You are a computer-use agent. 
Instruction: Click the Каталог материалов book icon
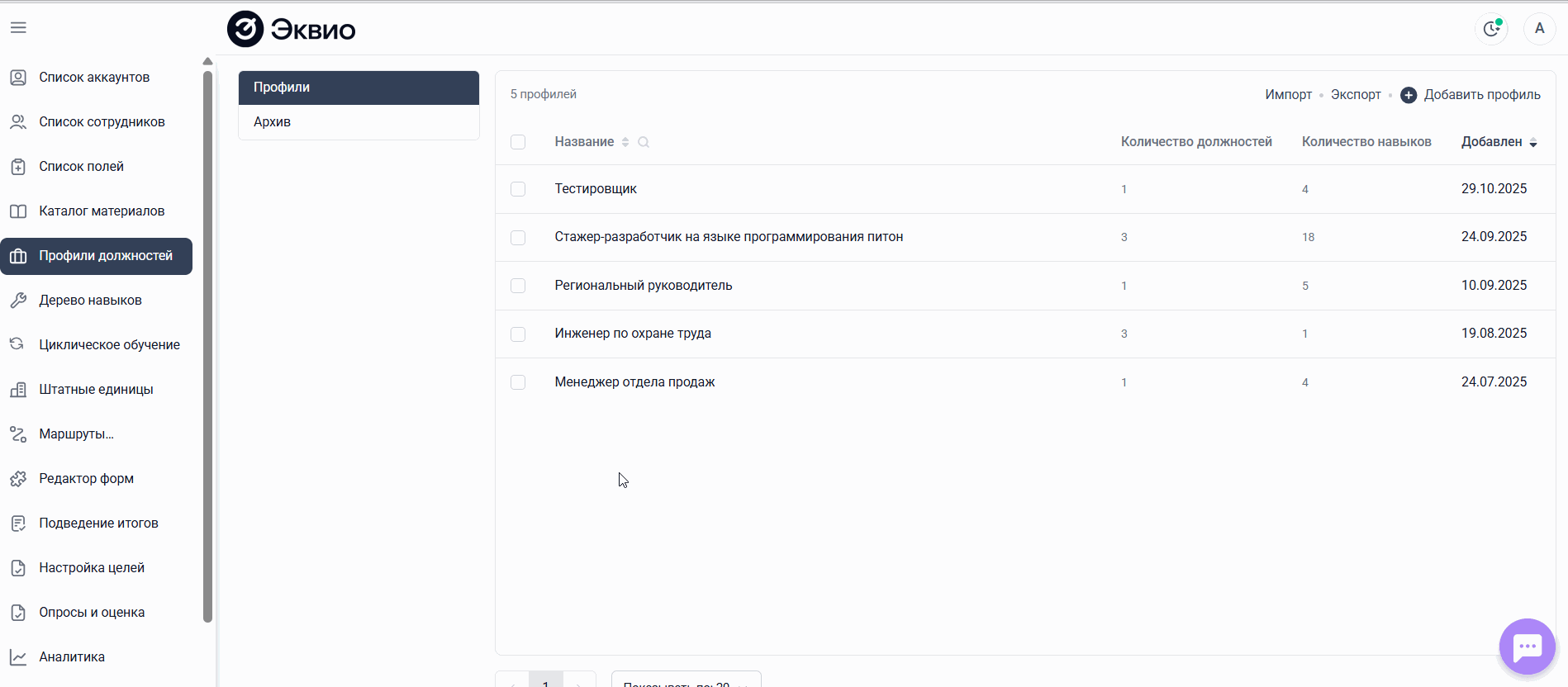tap(18, 211)
